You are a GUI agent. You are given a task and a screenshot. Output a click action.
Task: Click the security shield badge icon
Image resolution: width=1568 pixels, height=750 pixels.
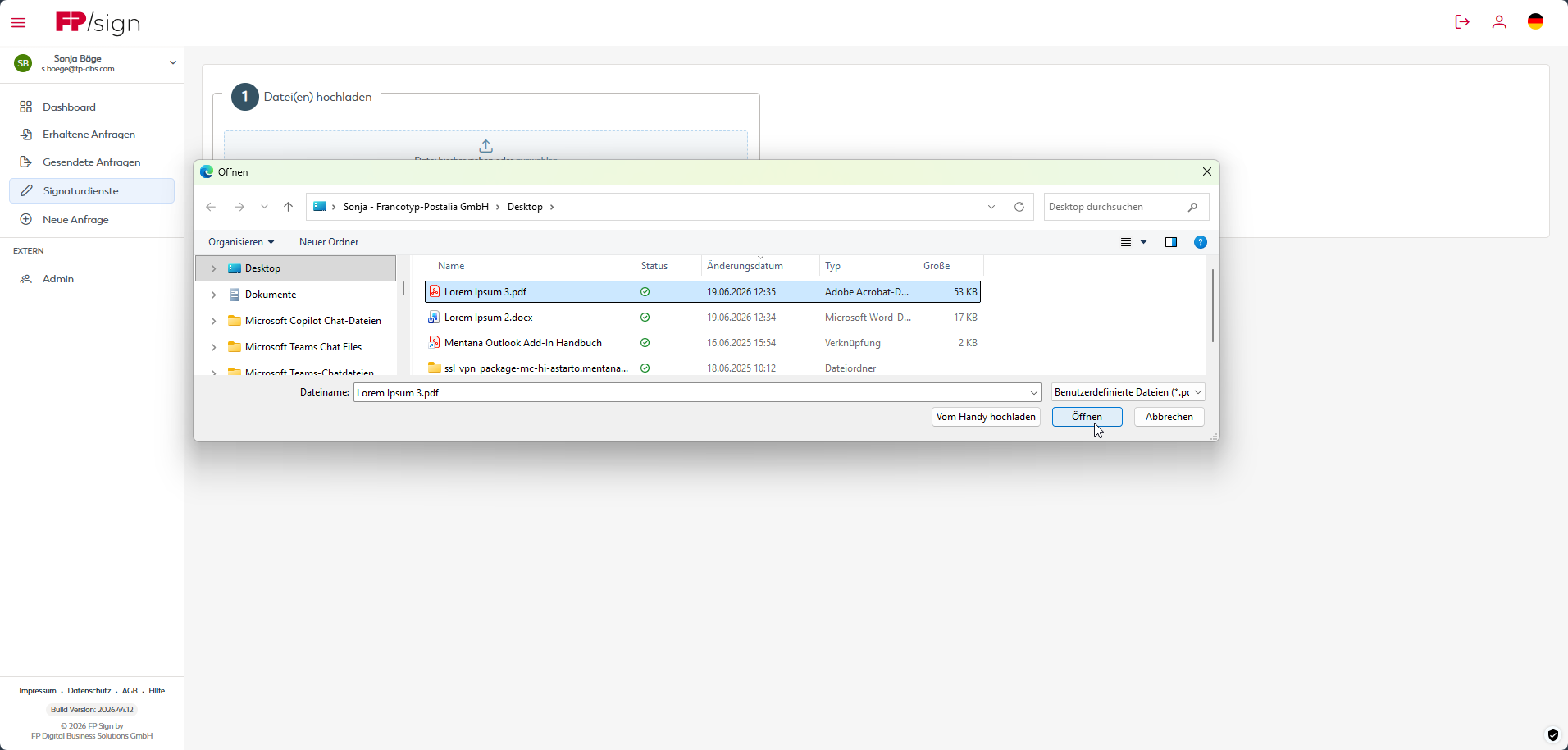(1552, 734)
